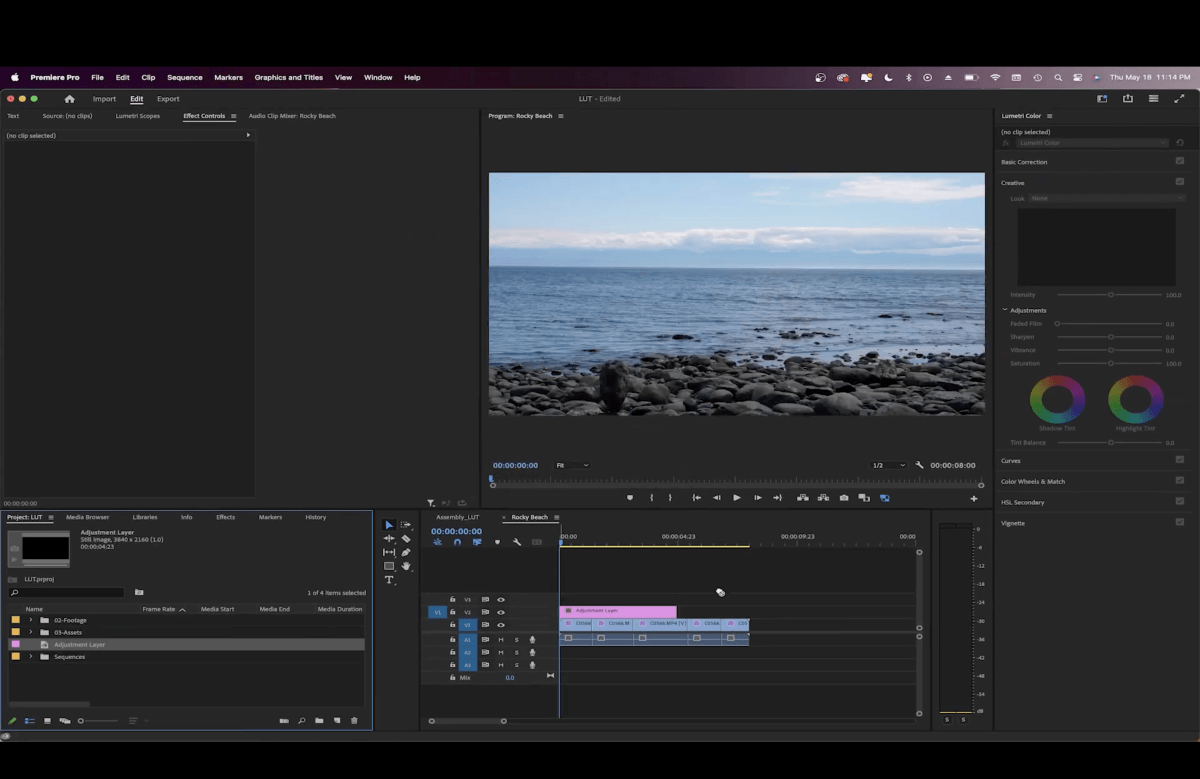This screenshot has height=779, width=1200.
Task: Click New Item icon in Project panel
Action: pyautogui.click(x=337, y=720)
